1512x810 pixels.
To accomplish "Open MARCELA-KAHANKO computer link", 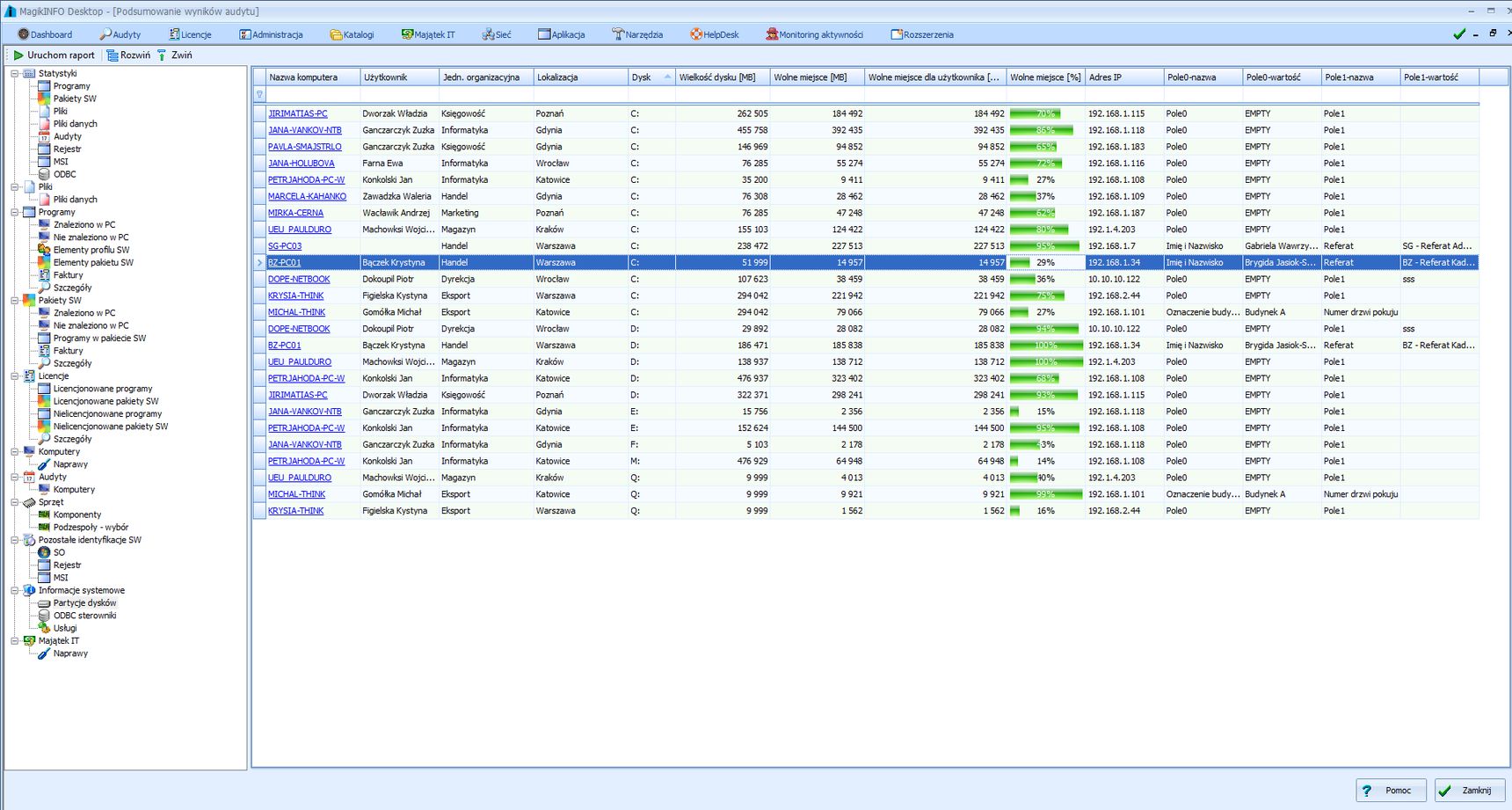I will 308,196.
